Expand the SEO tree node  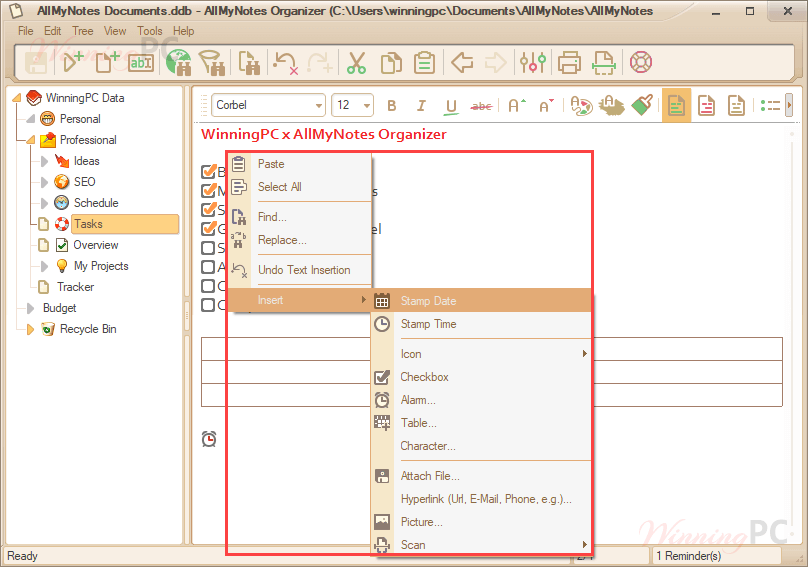(x=44, y=182)
